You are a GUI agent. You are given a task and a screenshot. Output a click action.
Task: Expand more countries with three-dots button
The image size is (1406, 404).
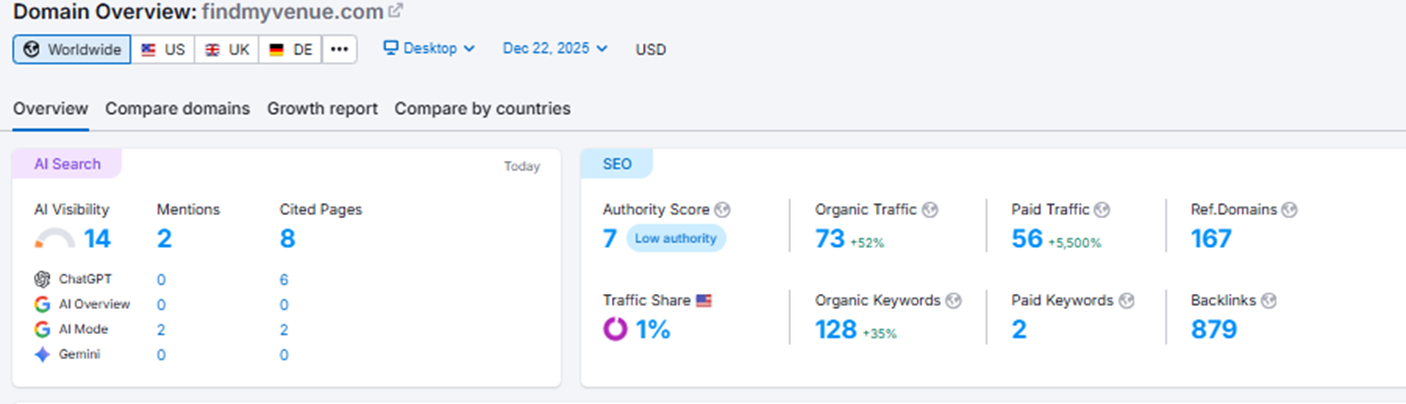point(339,49)
